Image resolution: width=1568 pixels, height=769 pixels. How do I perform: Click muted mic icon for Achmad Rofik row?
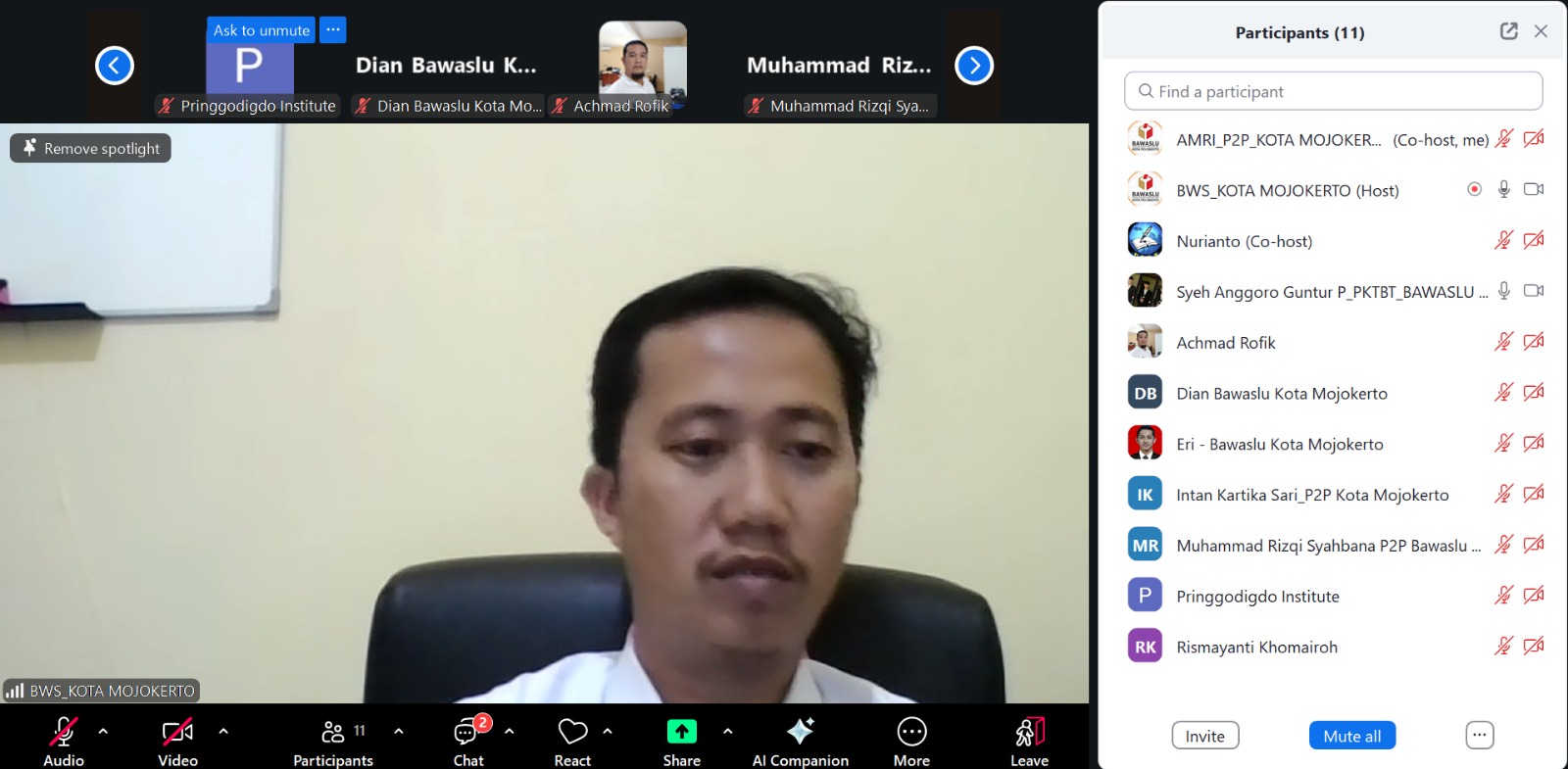(1504, 342)
